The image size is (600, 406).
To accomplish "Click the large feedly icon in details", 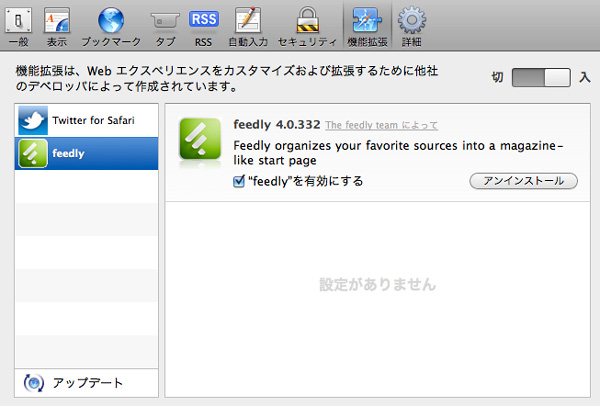I will [200, 139].
